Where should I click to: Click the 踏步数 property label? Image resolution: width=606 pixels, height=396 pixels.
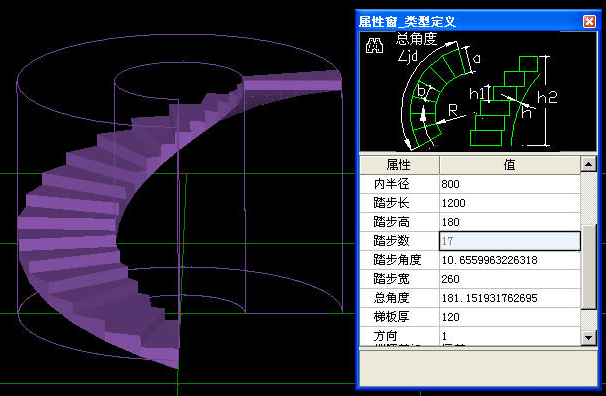(x=391, y=241)
